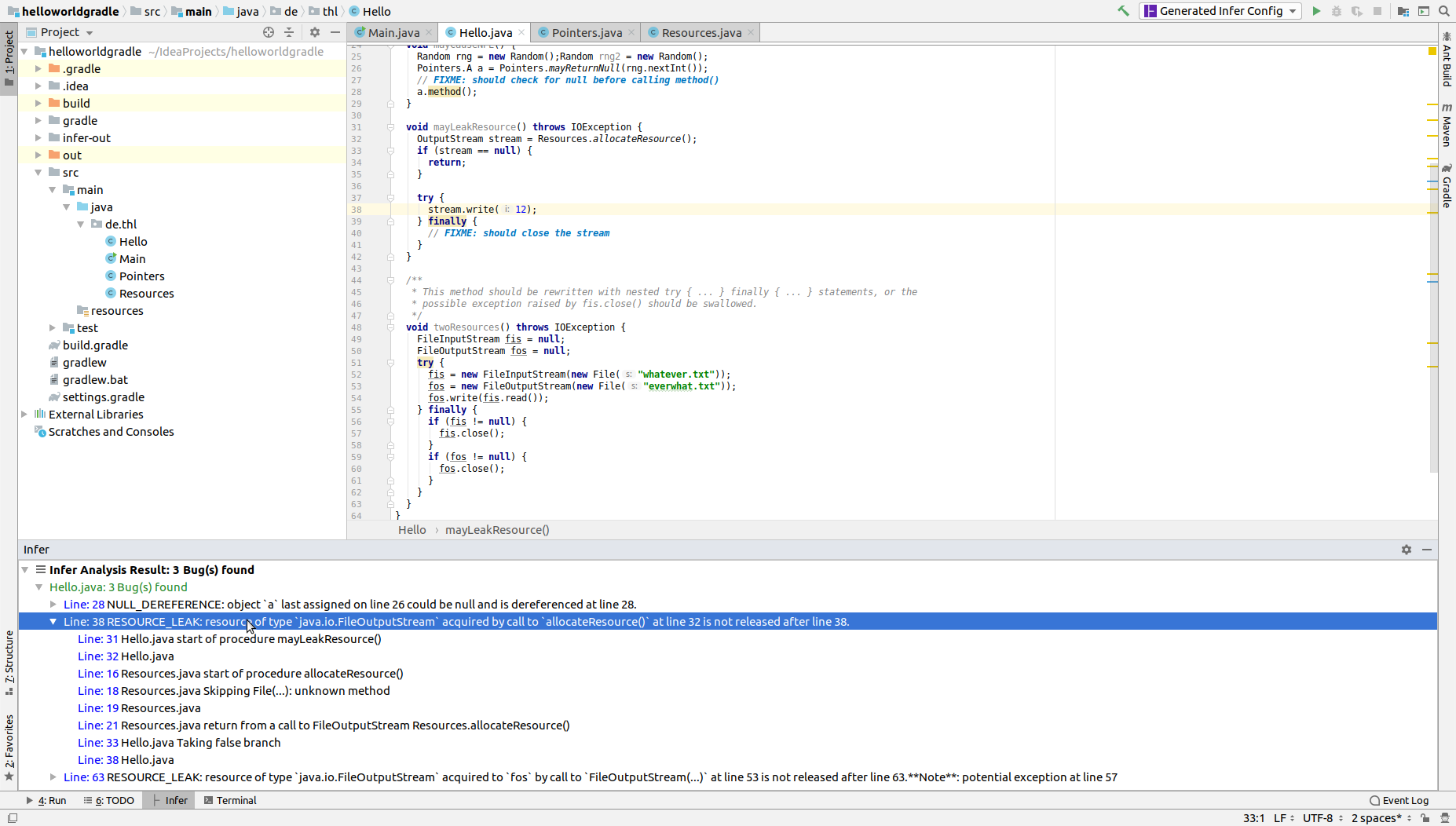The height and width of the screenshot is (826, 1456).
Task: Collapse Hello.java bugs found node
Action: (38, 587)
